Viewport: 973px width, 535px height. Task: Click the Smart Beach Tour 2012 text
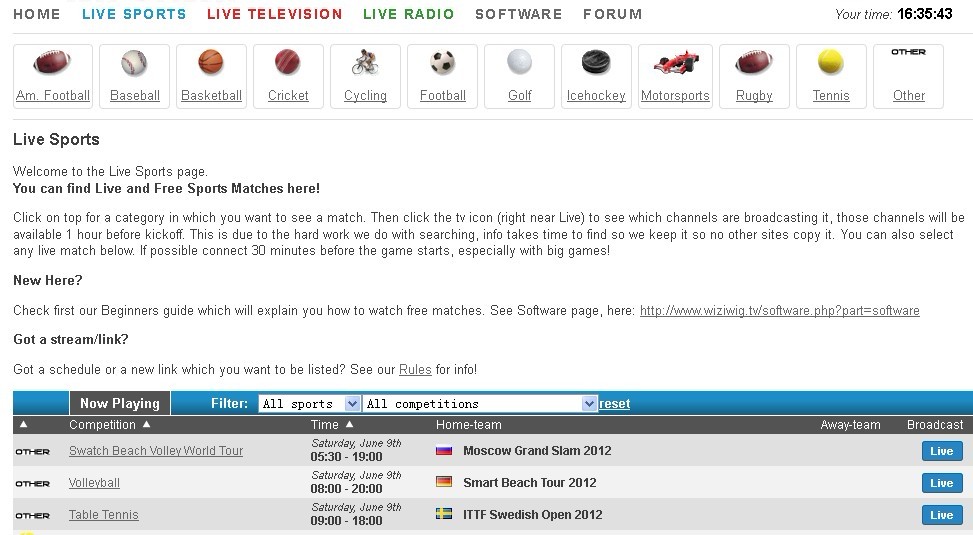coord(529,482)
